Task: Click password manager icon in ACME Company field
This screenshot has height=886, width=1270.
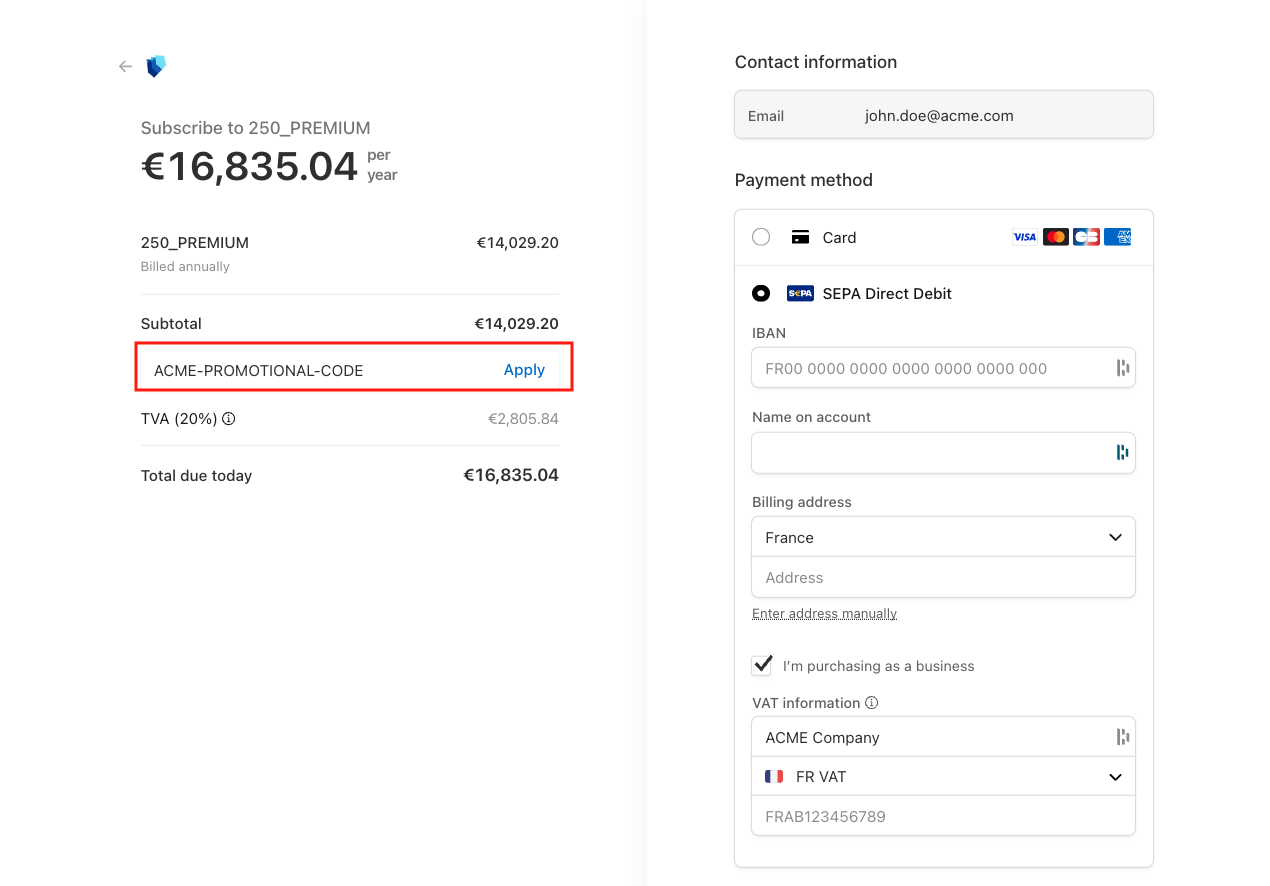Action: click(1122, 737)
